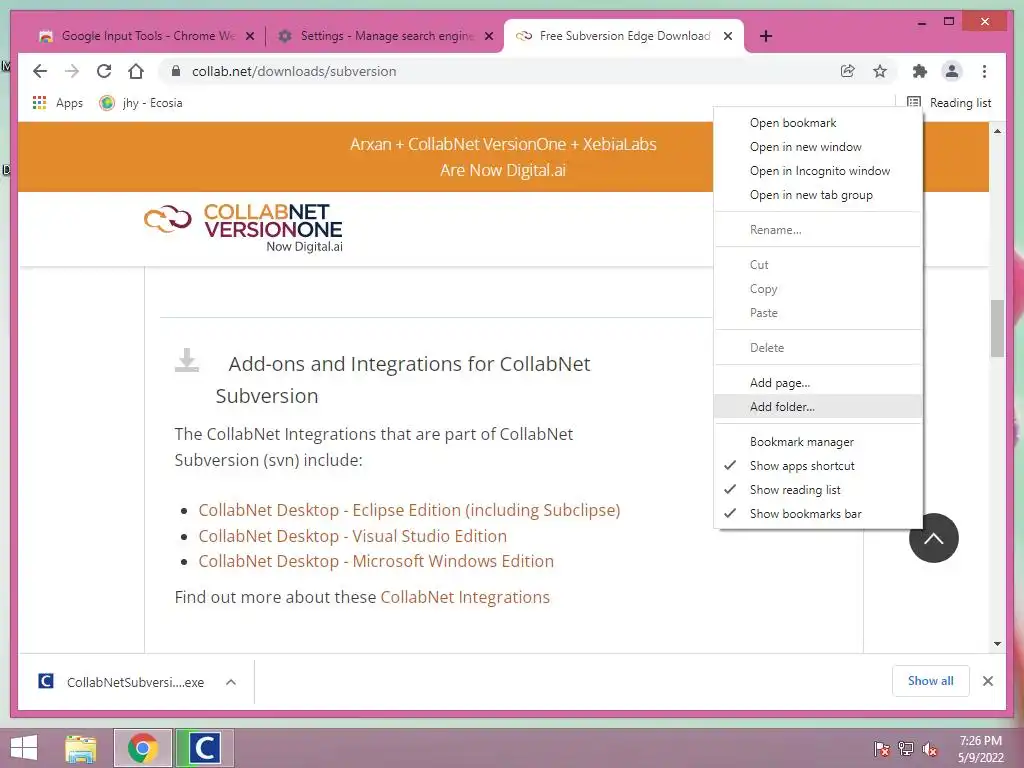Close the Settings tab
Viewport: 1024px width, 768px height.
click(x=488, y=36)
